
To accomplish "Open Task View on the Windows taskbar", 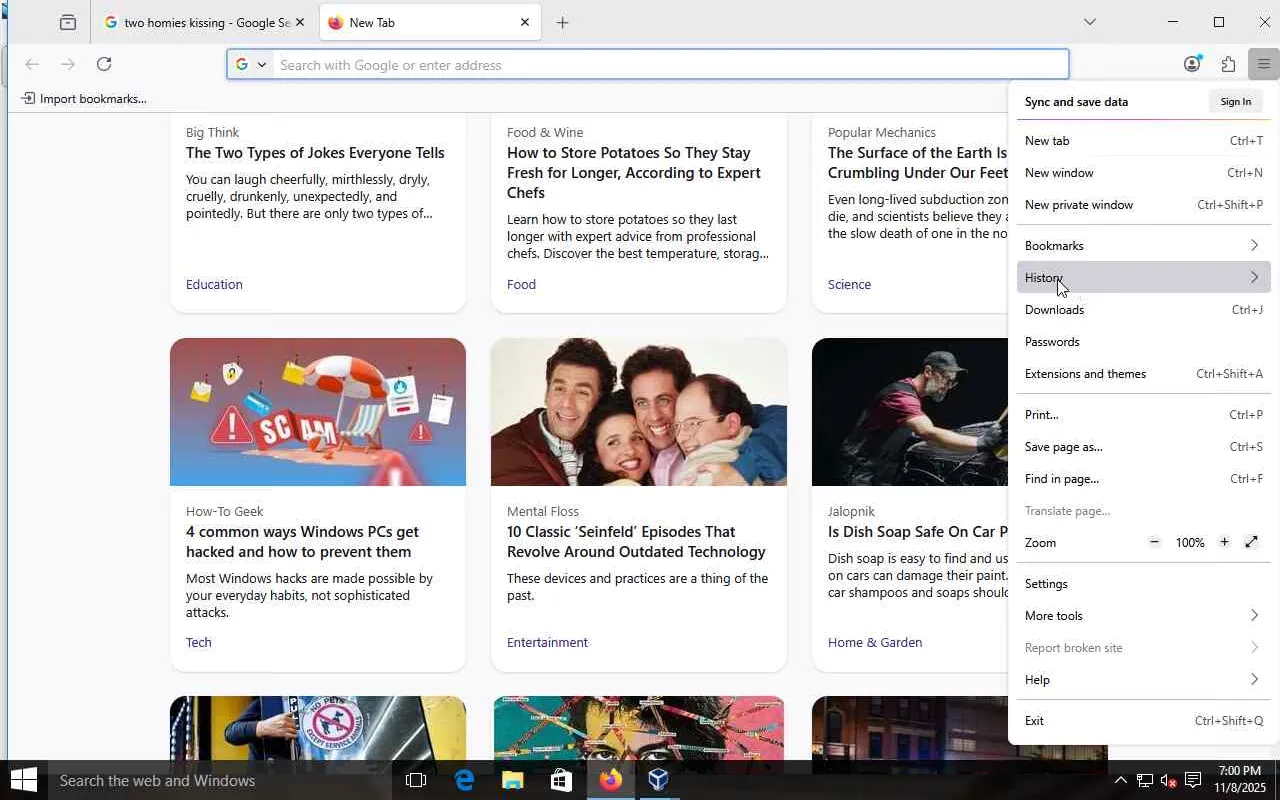I will tap(416, 780).
